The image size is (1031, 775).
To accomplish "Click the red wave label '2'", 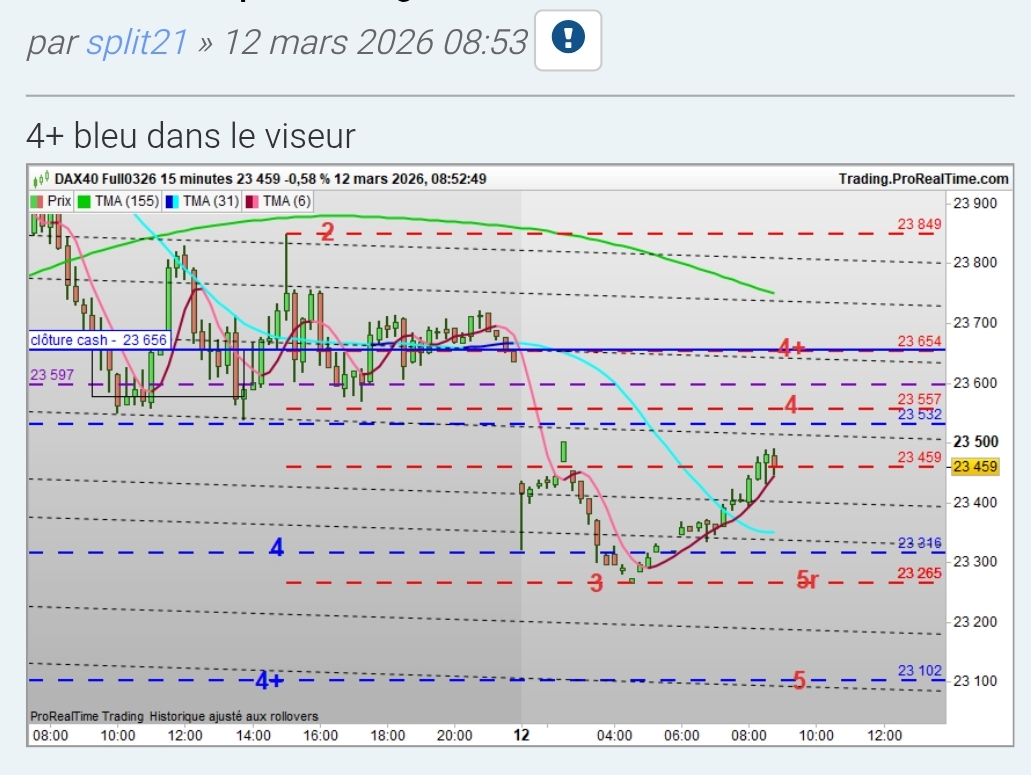I will click(327, 231).
